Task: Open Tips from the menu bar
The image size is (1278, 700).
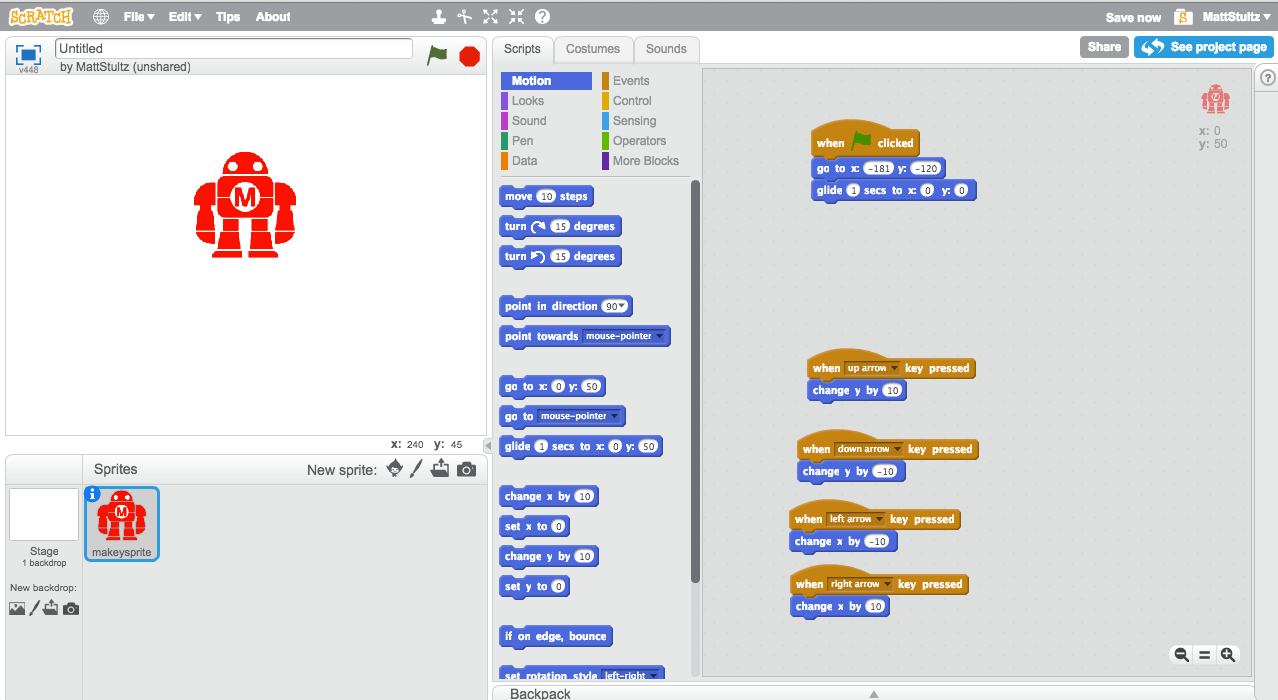Action: click(228, 17)
